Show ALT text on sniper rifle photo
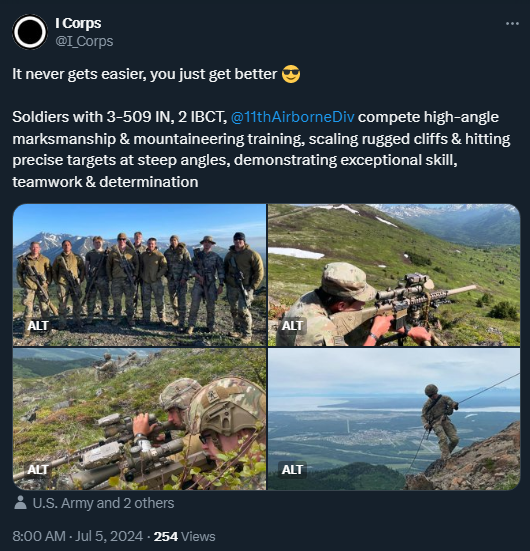Viewport: 530px width, 551px height. coord(292,326)
